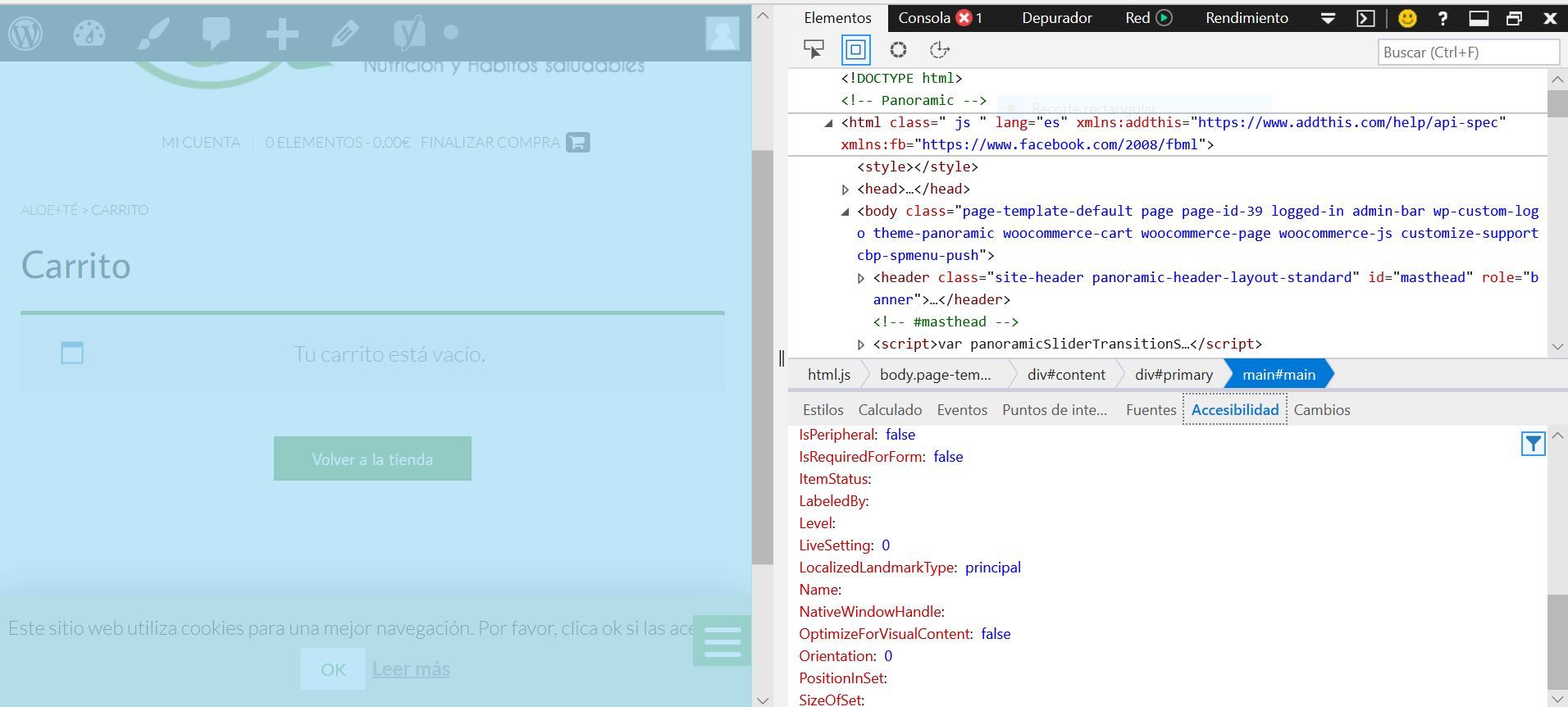The width and height of the screenshot is (1568, 707).
Task: Open the 0 ELEMENTOS - 0,00€ cart link
Action: [x=337, y=142]
